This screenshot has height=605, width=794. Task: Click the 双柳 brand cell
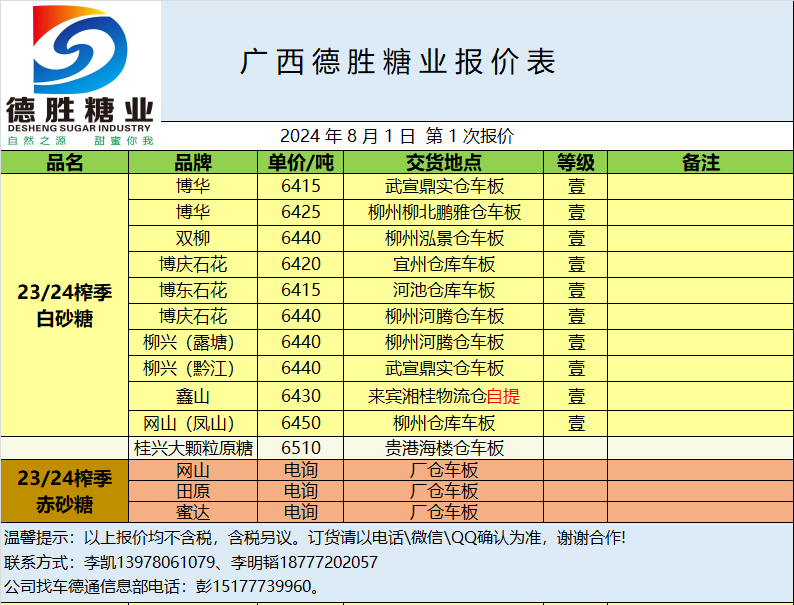pyautogui.click(x=193, y=238)
